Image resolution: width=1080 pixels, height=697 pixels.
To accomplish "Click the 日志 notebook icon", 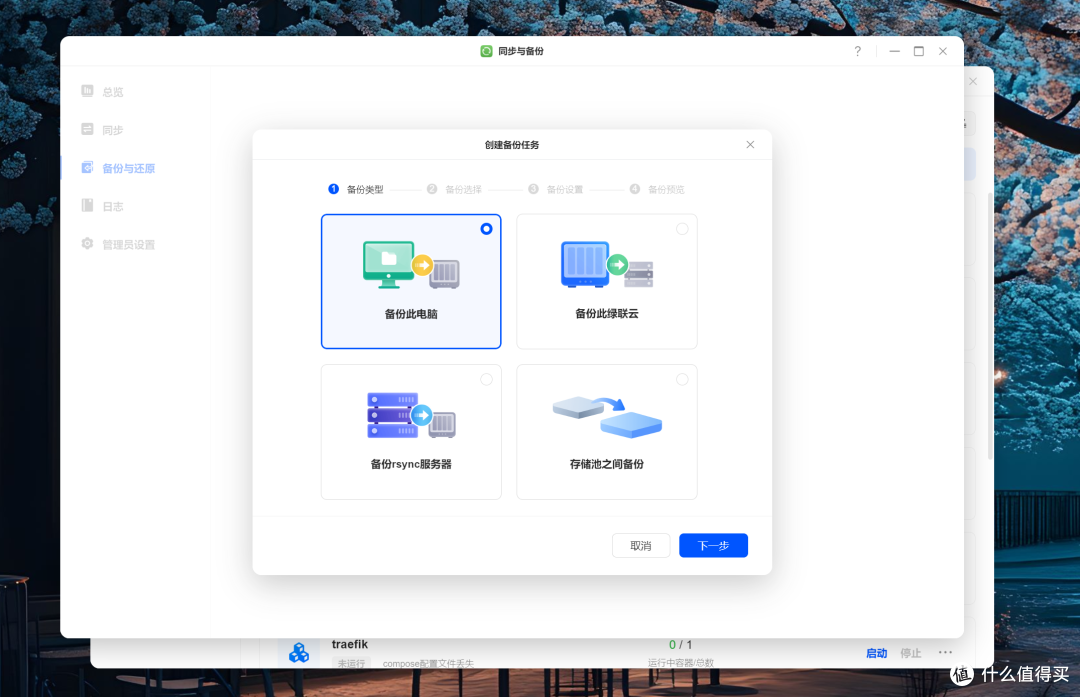I will (x=87, y=205).
